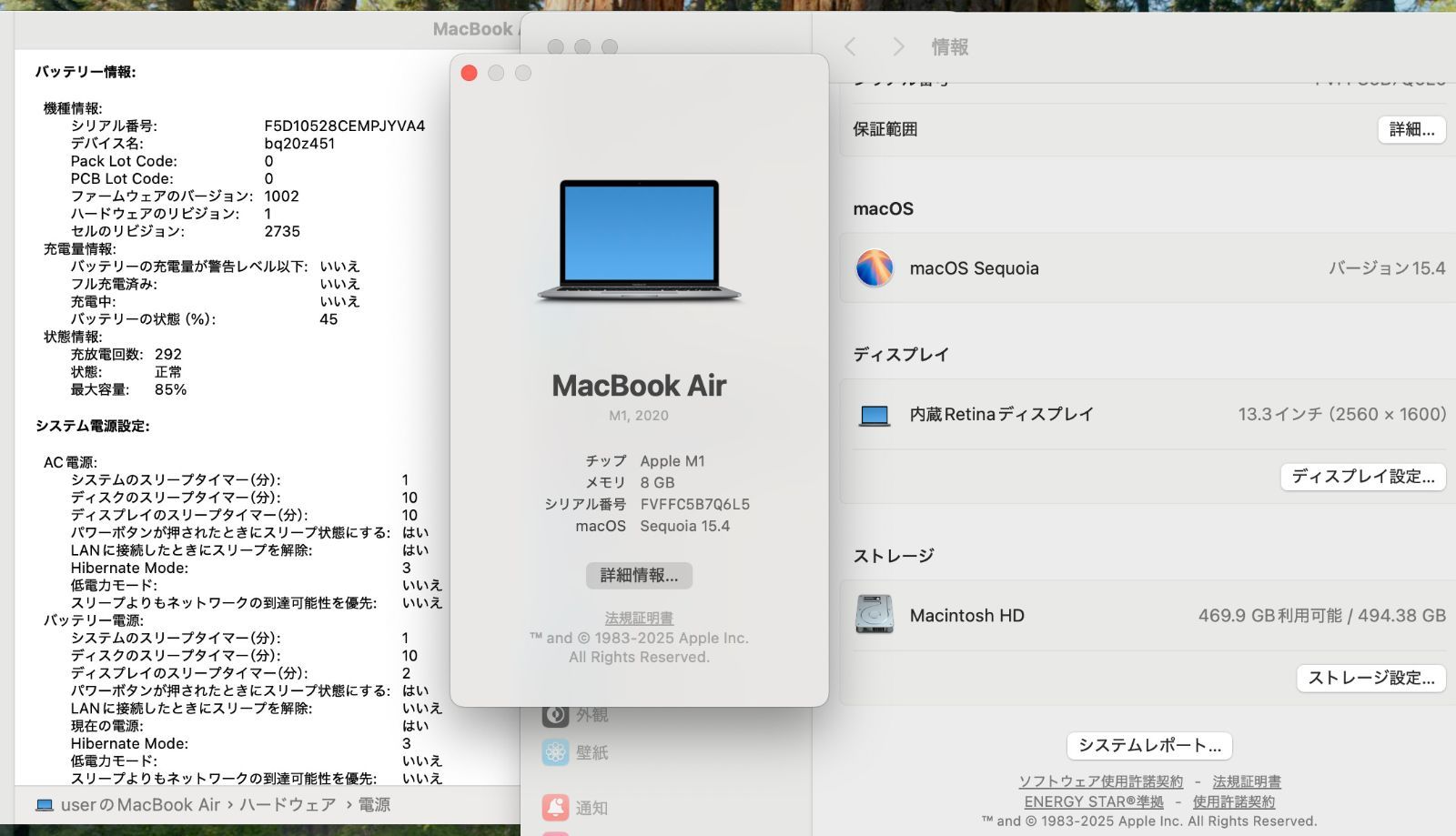Open ENERGY STAR®準拠 link
1456x836 pixels.
coord(1094,801)
